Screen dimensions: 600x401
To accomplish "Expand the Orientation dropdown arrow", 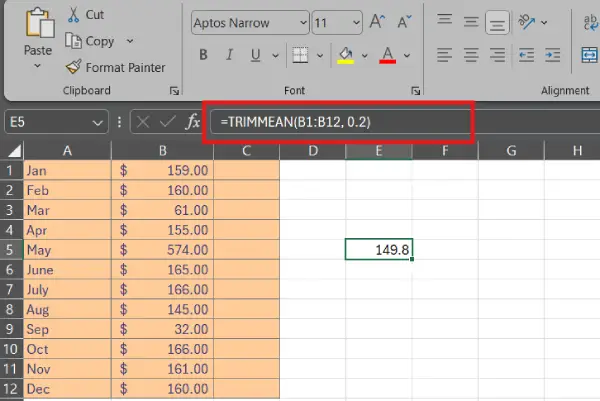I will (544, 23).
